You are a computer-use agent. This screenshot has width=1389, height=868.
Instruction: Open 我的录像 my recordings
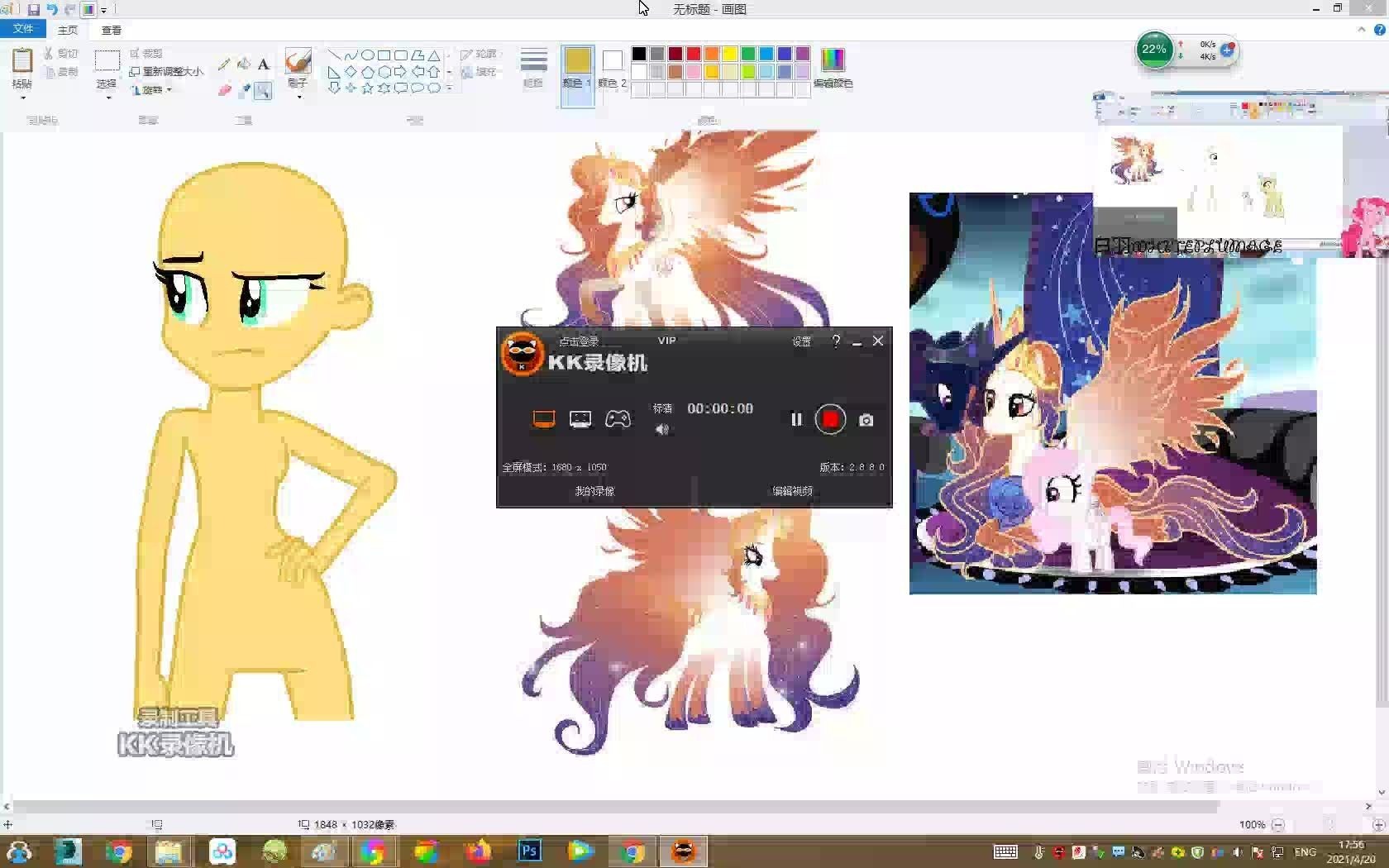point(594,491)
